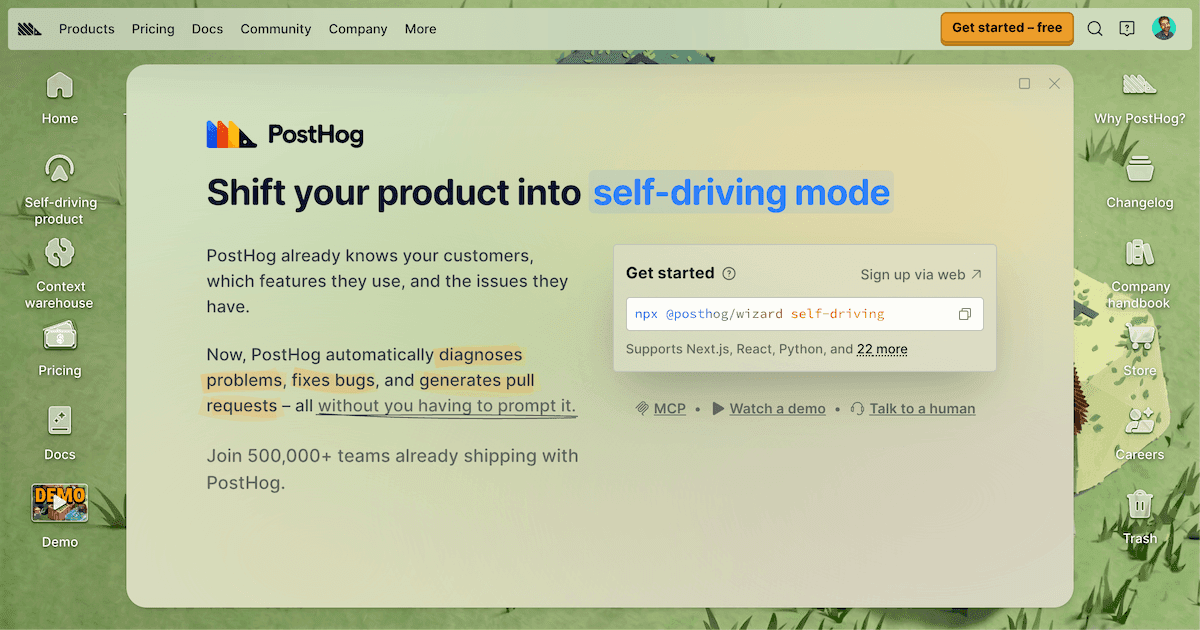Click the help question mark icon in the top bar

pos(1127,29)
